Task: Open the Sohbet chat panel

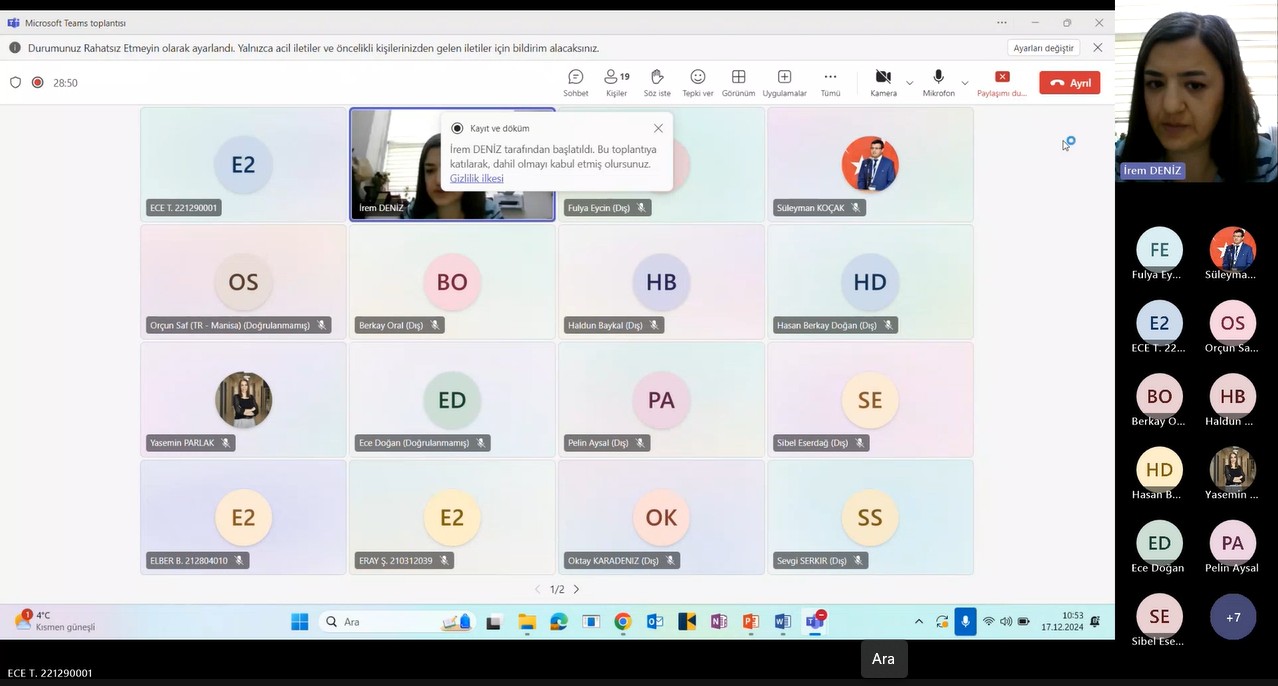Action: tap(575, 82)
